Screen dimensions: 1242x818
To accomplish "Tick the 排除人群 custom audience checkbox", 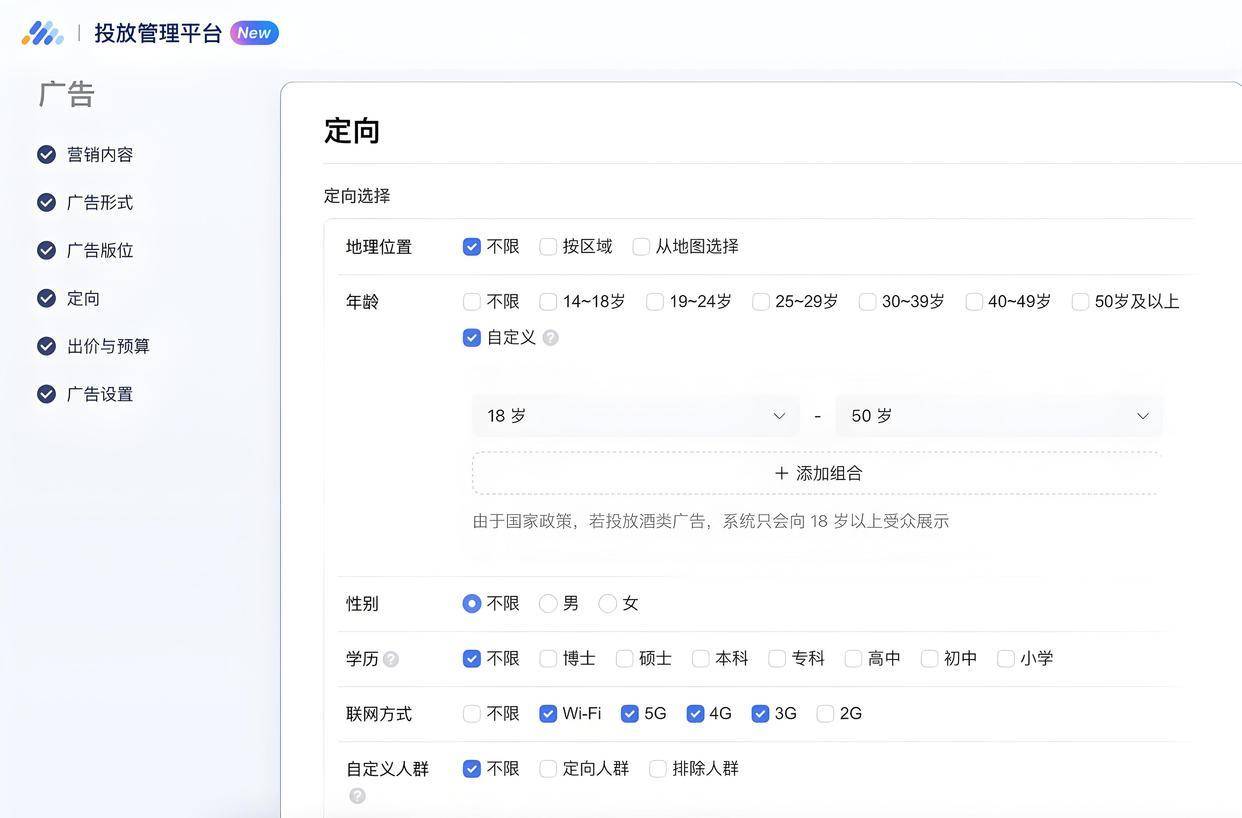I will click(658, 769).
